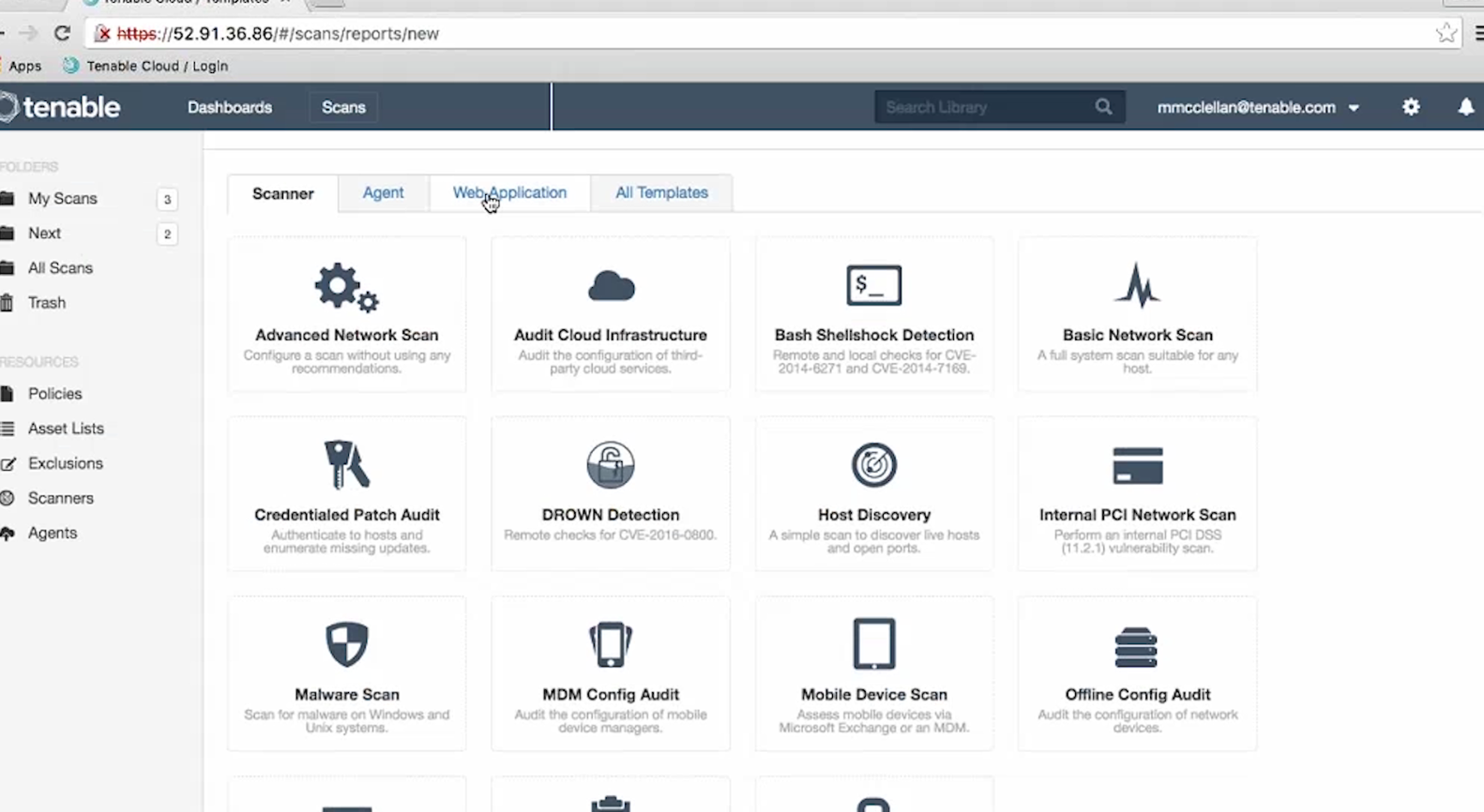Go to Exclusions
Screen dimensions: 1484x812
(65, 463)
